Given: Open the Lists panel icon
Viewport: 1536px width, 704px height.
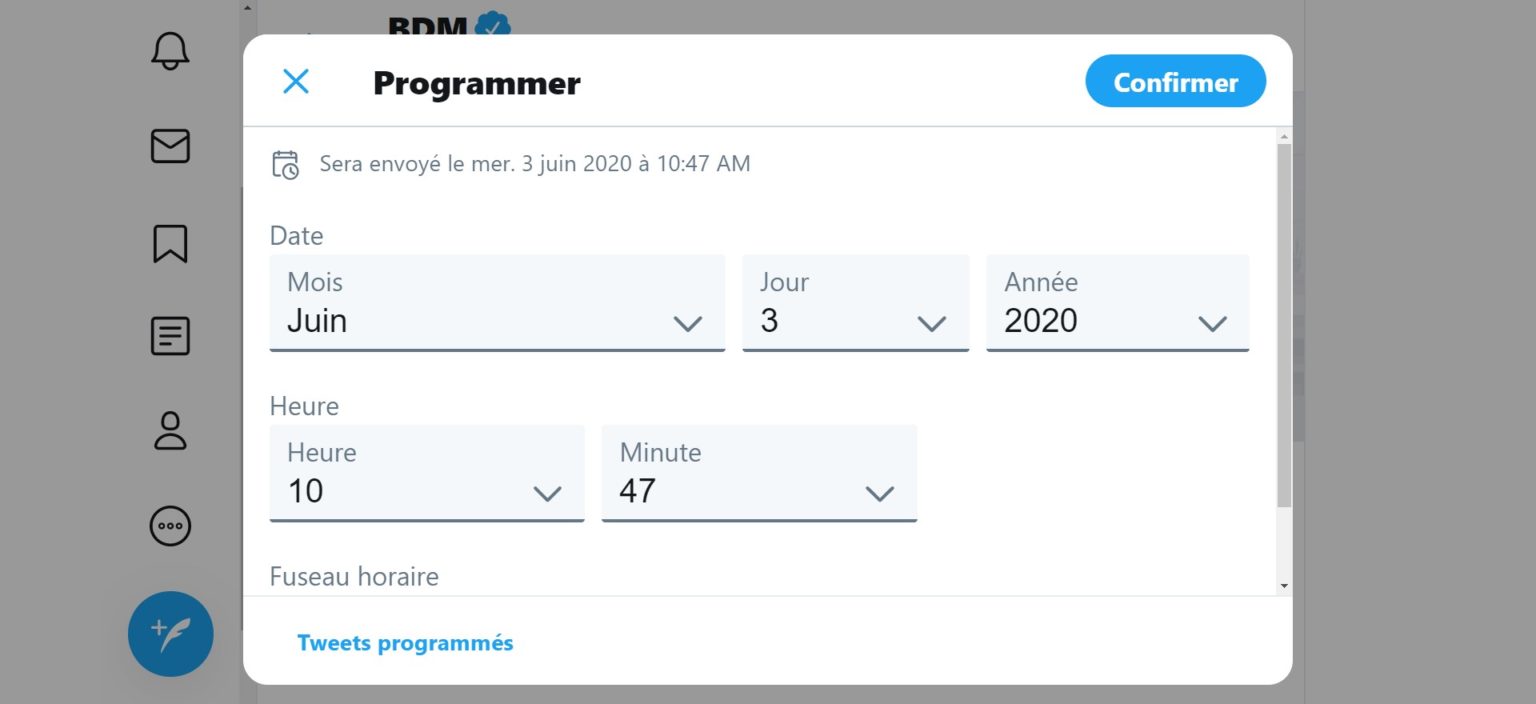Looking at the screenshot, I should 170,337.
